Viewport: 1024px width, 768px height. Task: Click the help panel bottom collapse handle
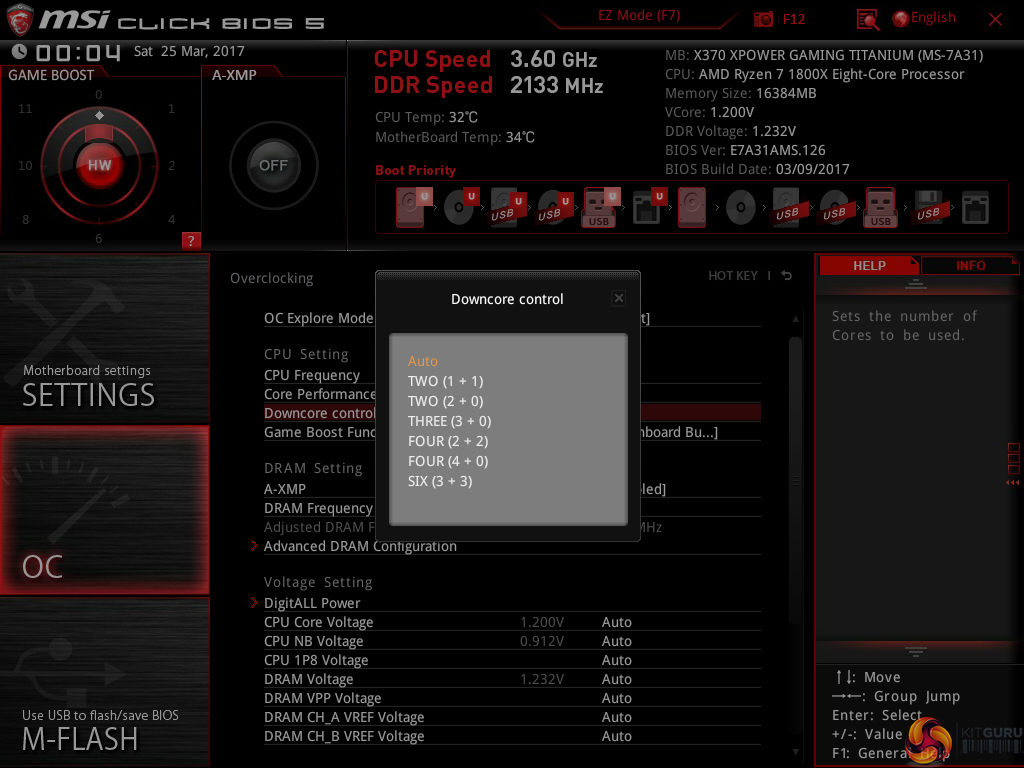pos(916,651)
